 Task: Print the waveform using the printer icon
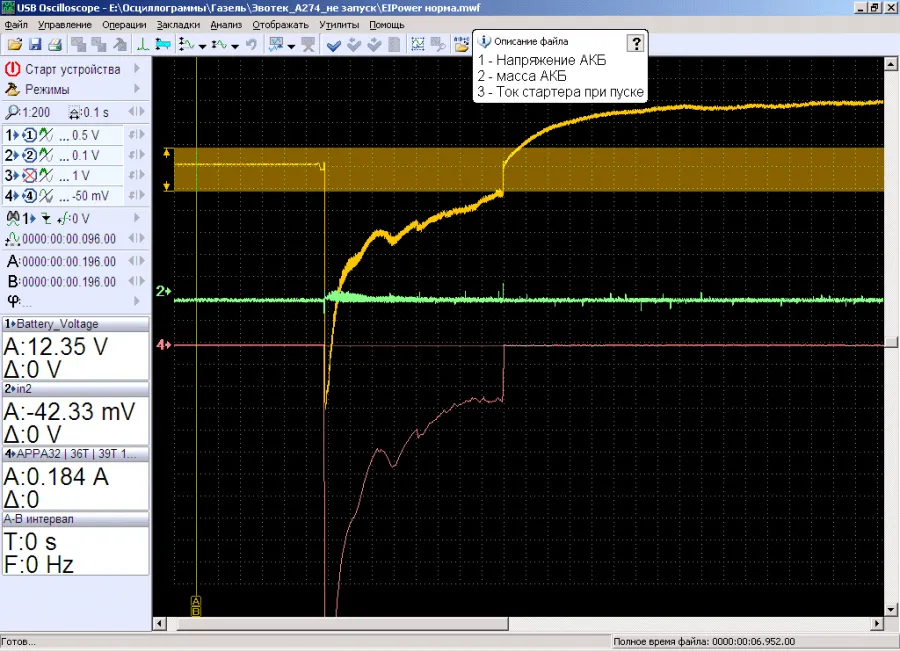55,44
